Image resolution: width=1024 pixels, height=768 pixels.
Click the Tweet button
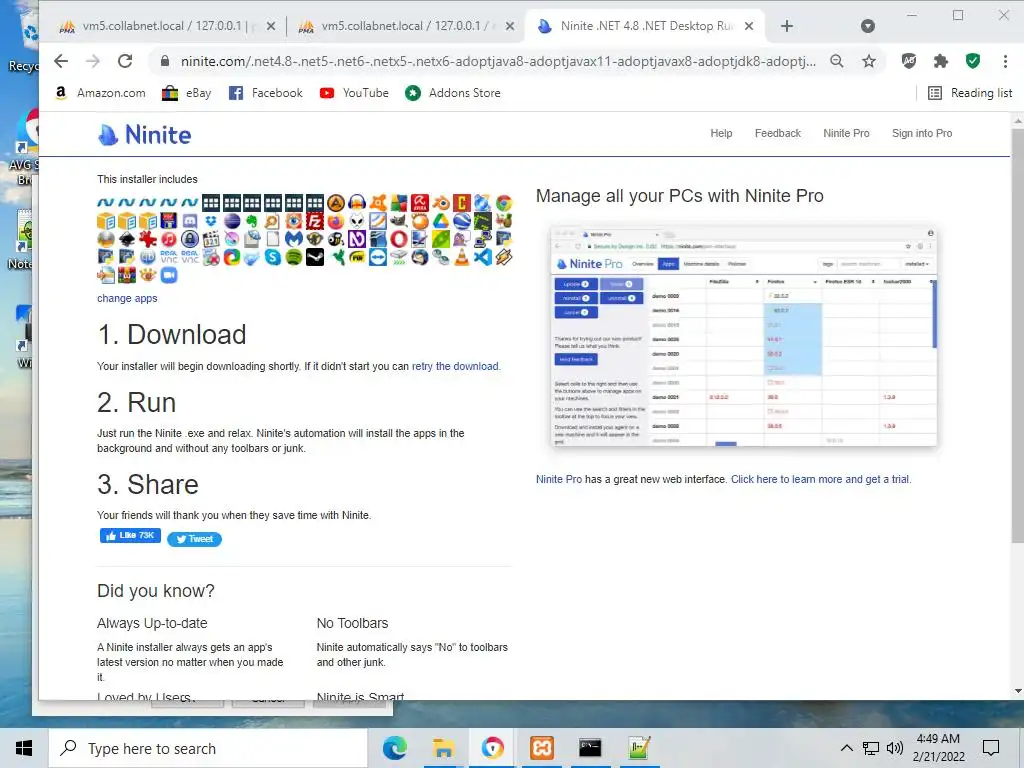pos(194,539)
